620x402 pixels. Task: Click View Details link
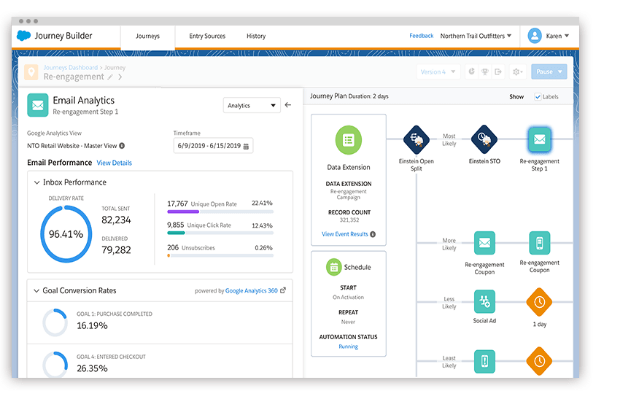point(114,163)
